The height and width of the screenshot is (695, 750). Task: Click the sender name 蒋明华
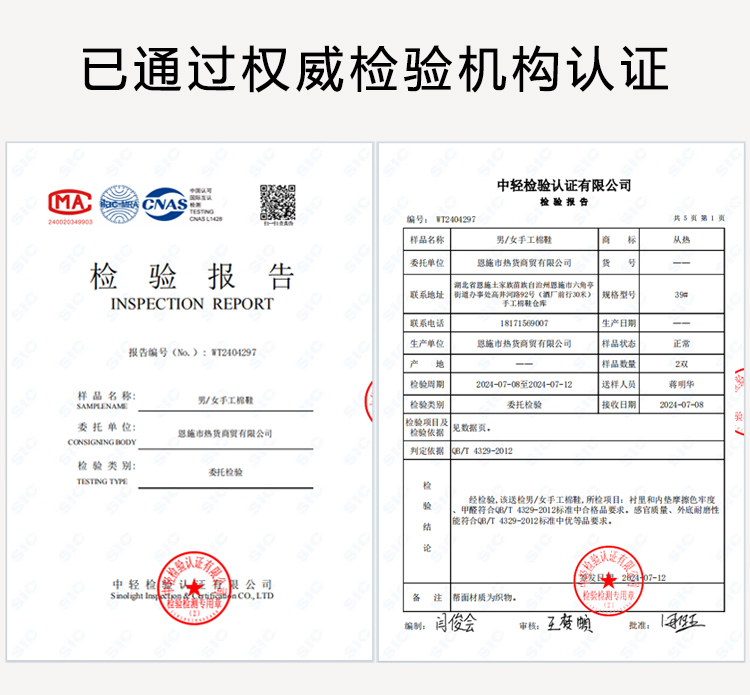point(682,384)
